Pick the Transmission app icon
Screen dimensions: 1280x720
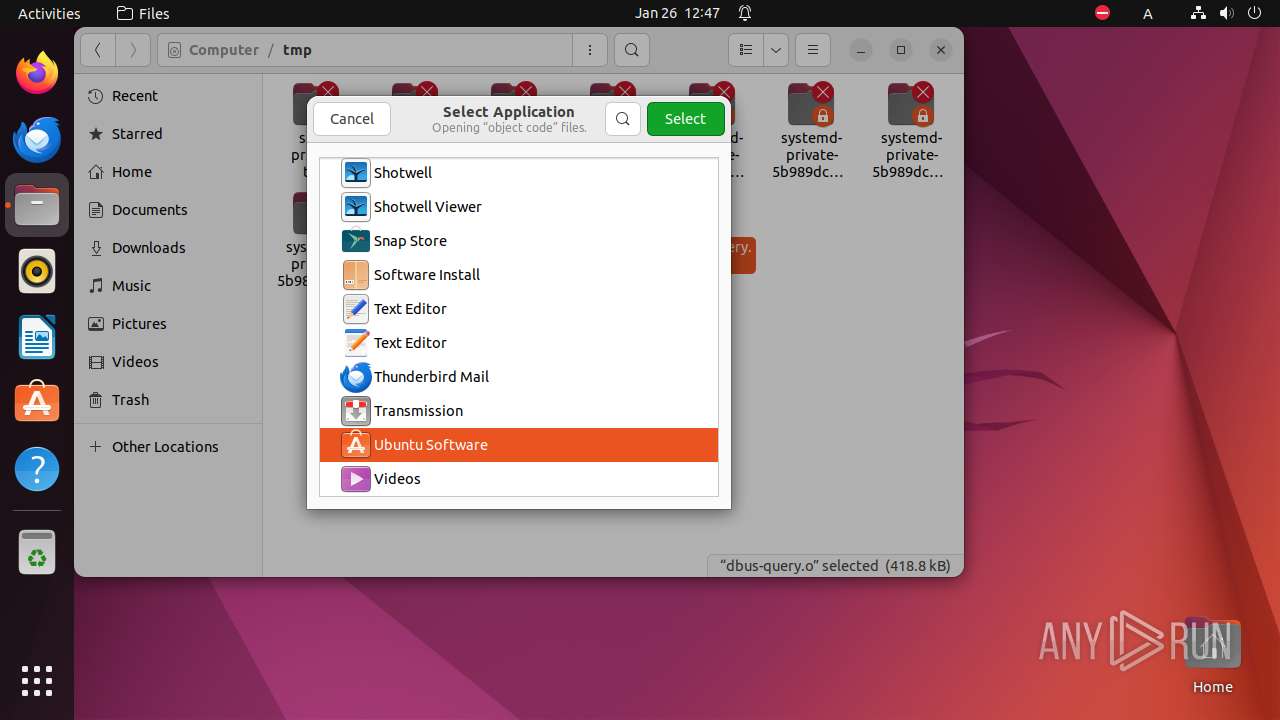click(x=356, y=411)
